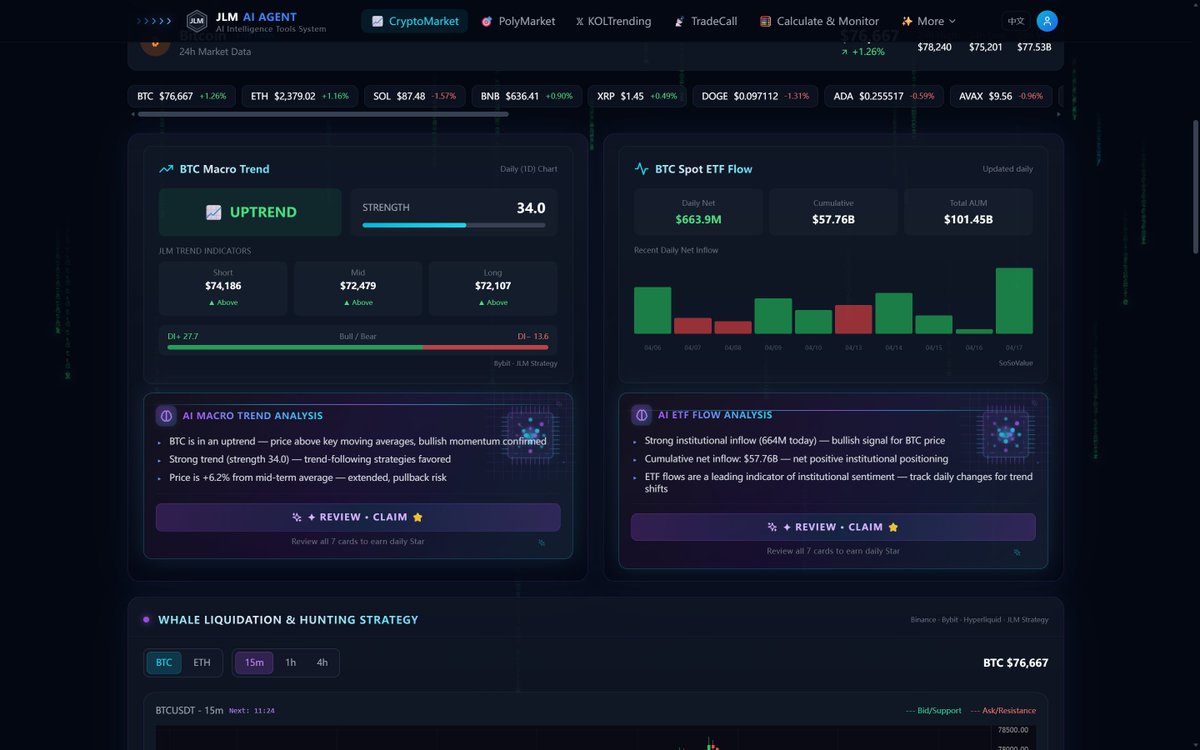Click the AI Macro Trend Analysis icon

[166, 415]
